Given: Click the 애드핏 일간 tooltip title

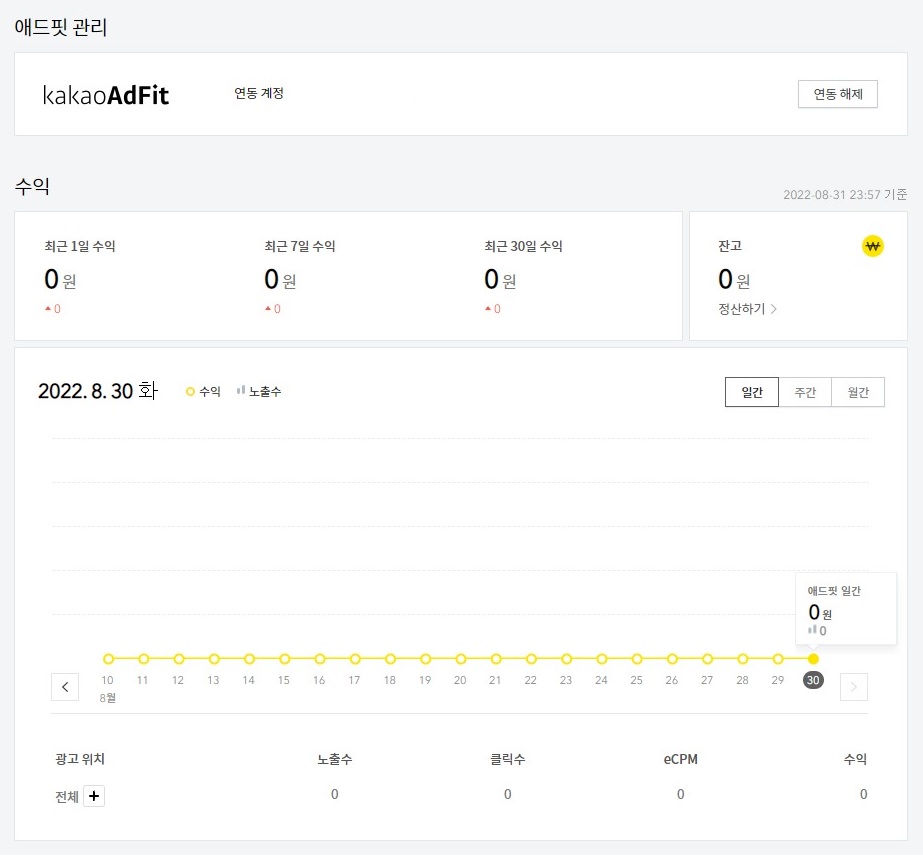Looking at the screenshot, I should point(834,591).
